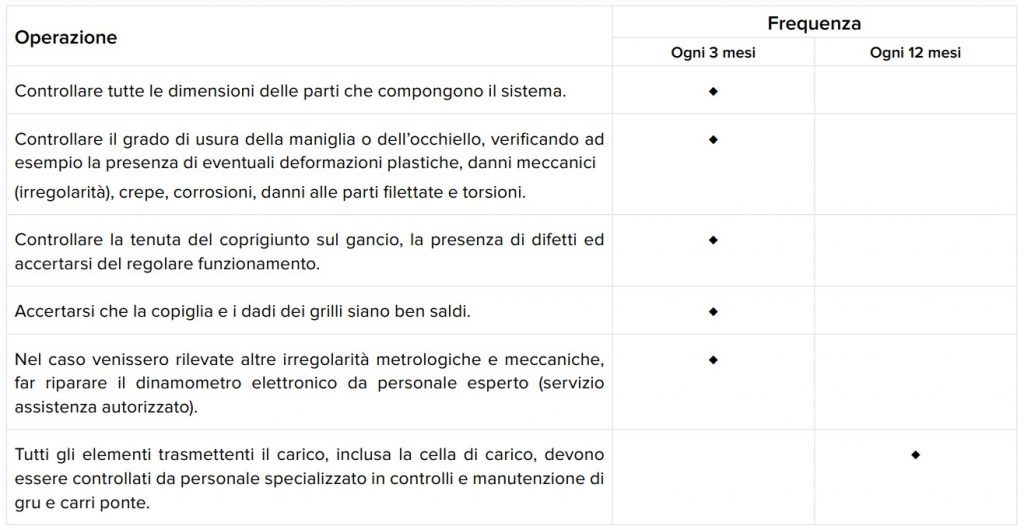This screenshot has width=1024, height=530.
Task: Click the "Ogni 12 mesi" column header
Action: point(915,53)
